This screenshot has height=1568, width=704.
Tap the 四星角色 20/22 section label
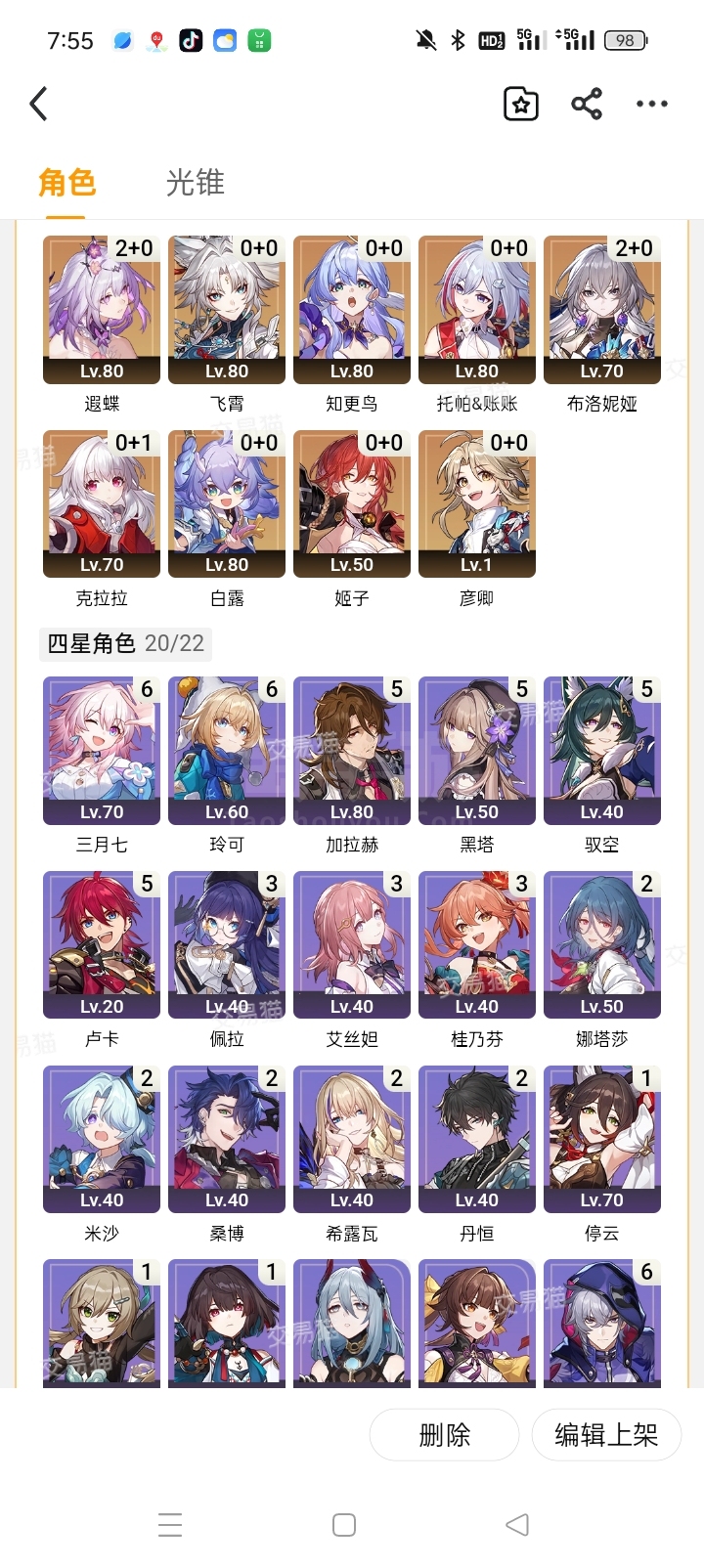126,643
